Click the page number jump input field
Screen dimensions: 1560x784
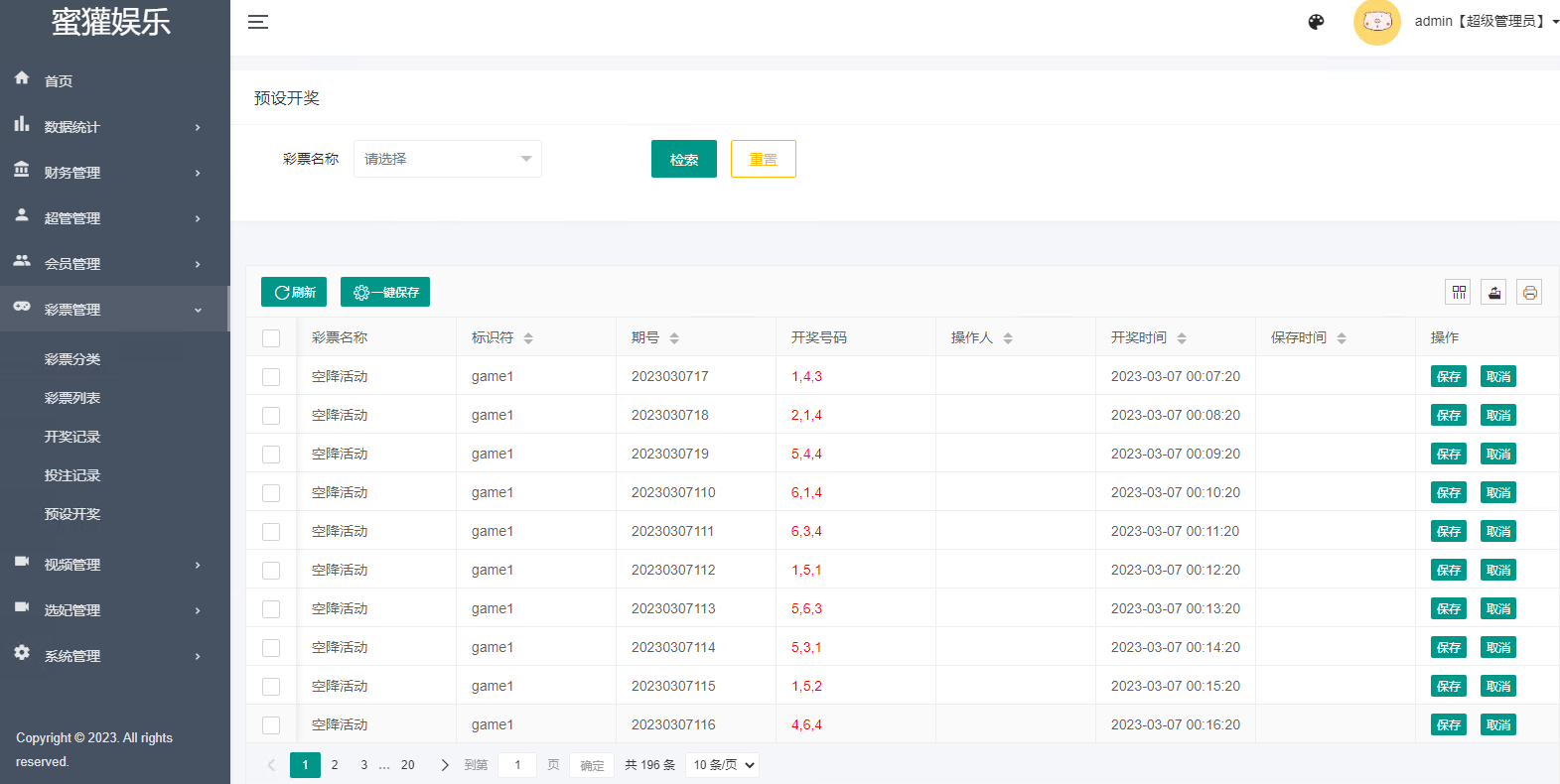point(517,765)
